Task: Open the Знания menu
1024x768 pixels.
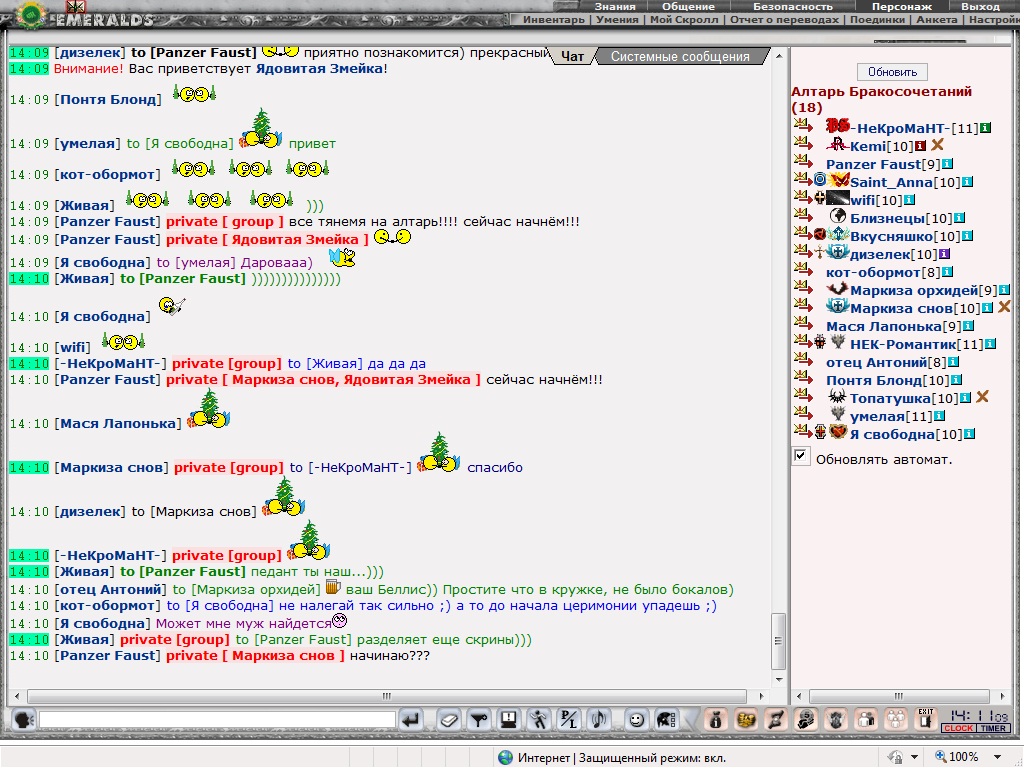Action: 615,7
